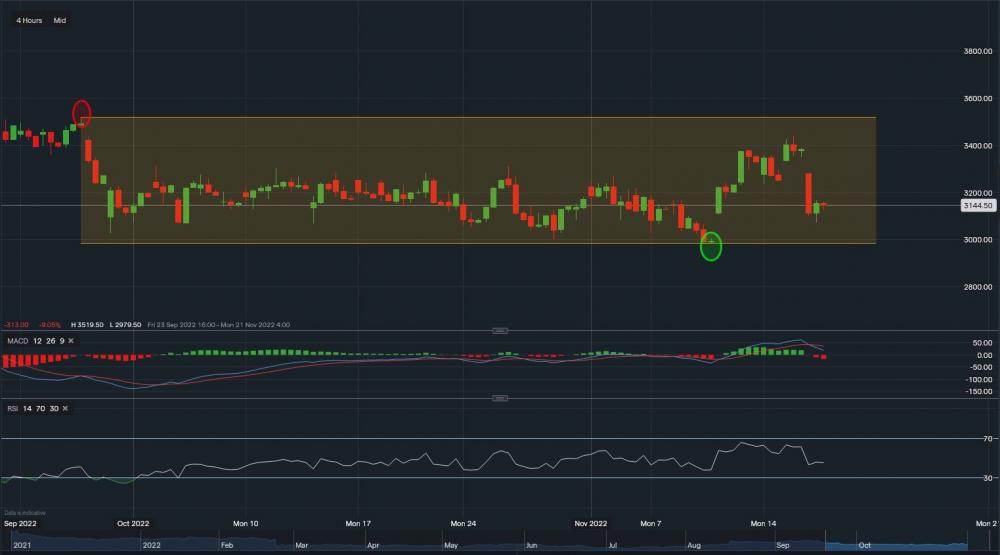Viewport: 1000px width, 555px height.
Task: Select the green circle annotation at the range low
Action: tap(710, 246)
